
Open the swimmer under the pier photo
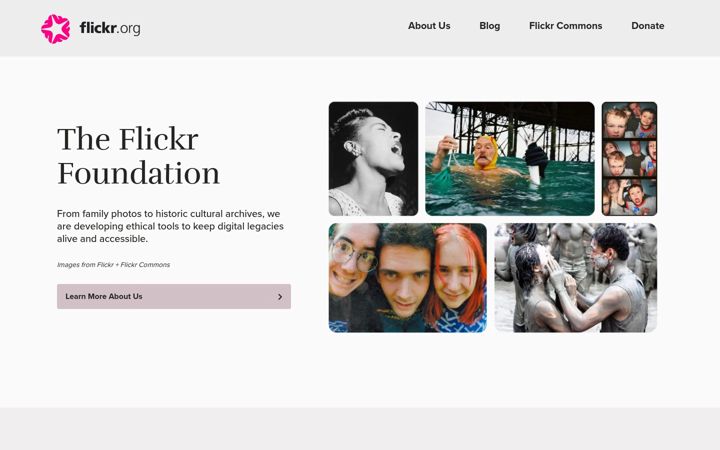[x=510, y=159]
